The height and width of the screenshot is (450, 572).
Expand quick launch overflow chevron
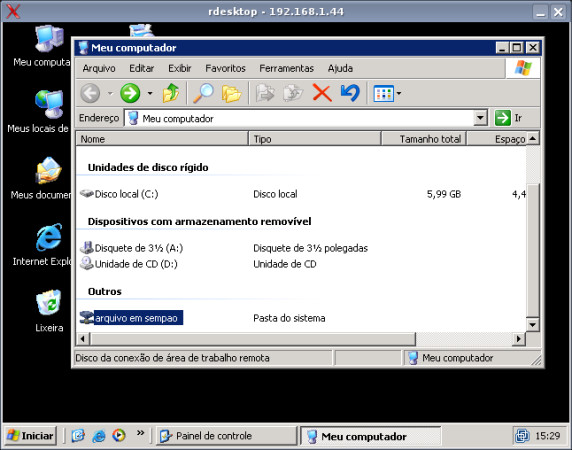pyautogui.click(x=140, y=433)
